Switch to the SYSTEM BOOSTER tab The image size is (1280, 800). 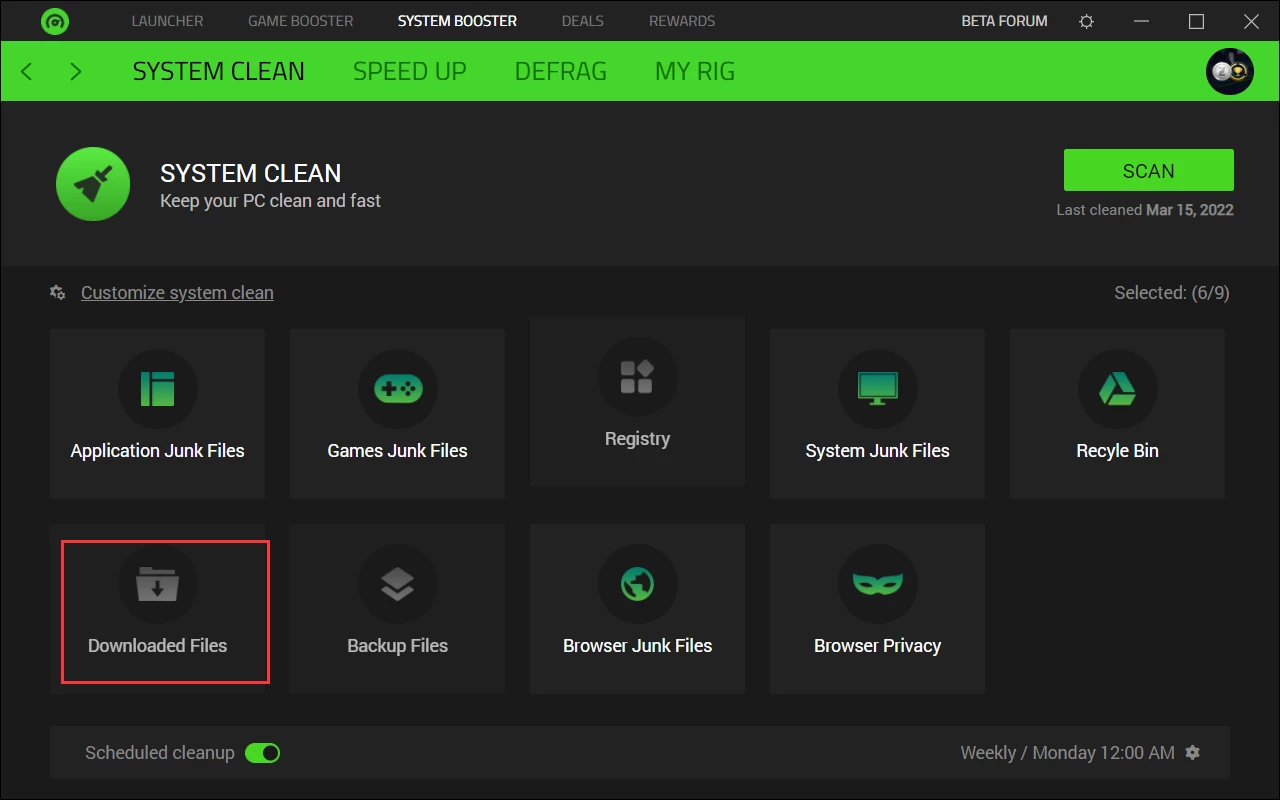pos(457,21)
